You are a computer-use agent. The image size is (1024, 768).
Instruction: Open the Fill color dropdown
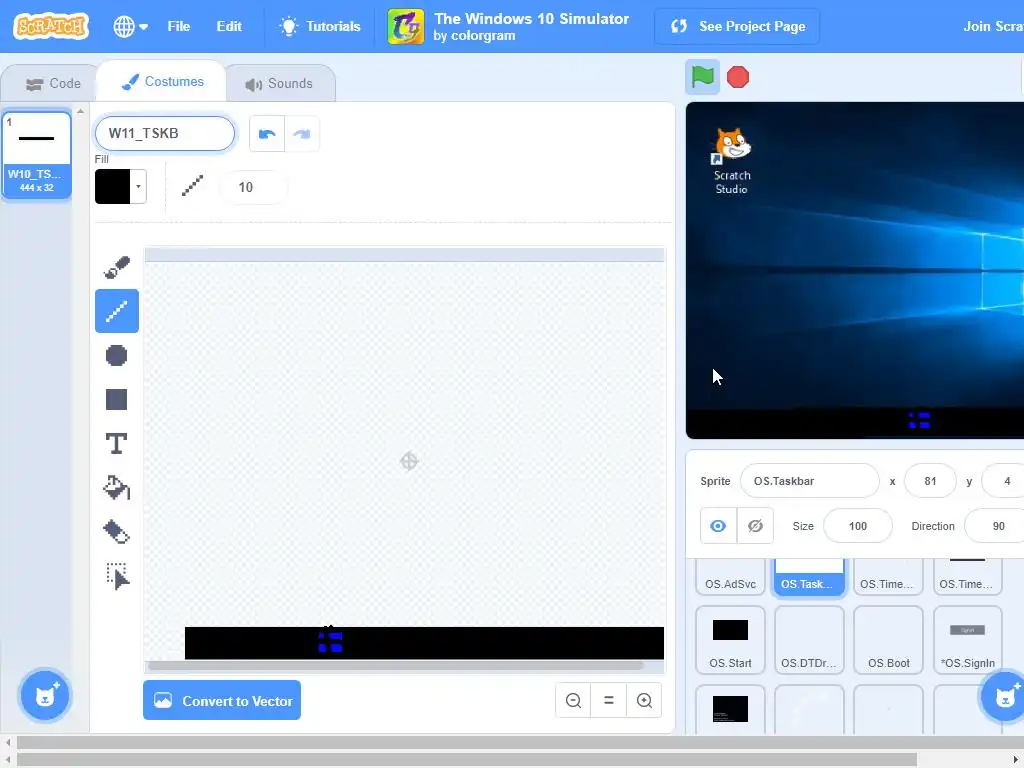pyautogui.click(x=138, y=187)
